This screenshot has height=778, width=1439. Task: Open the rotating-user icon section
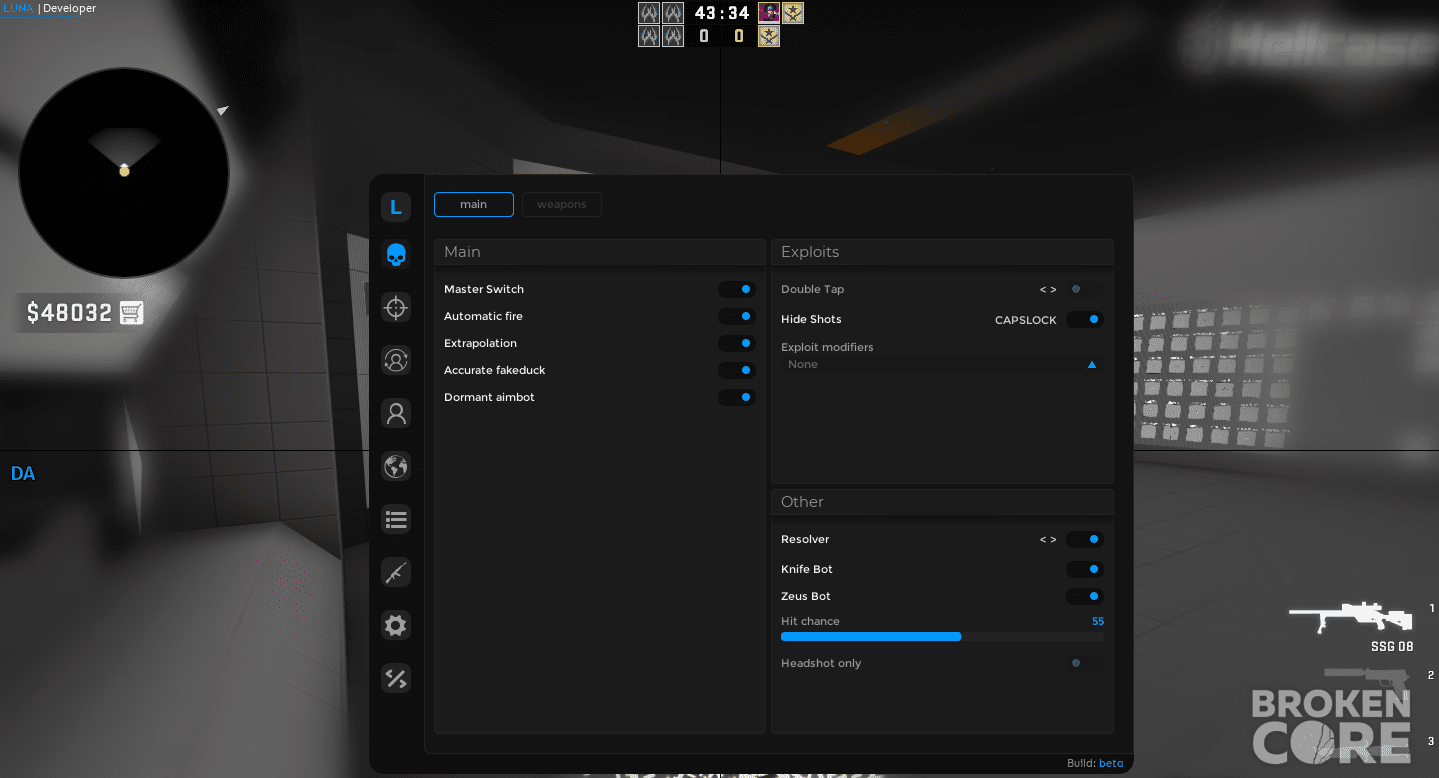pyautogui.click(x=396, y=360)
